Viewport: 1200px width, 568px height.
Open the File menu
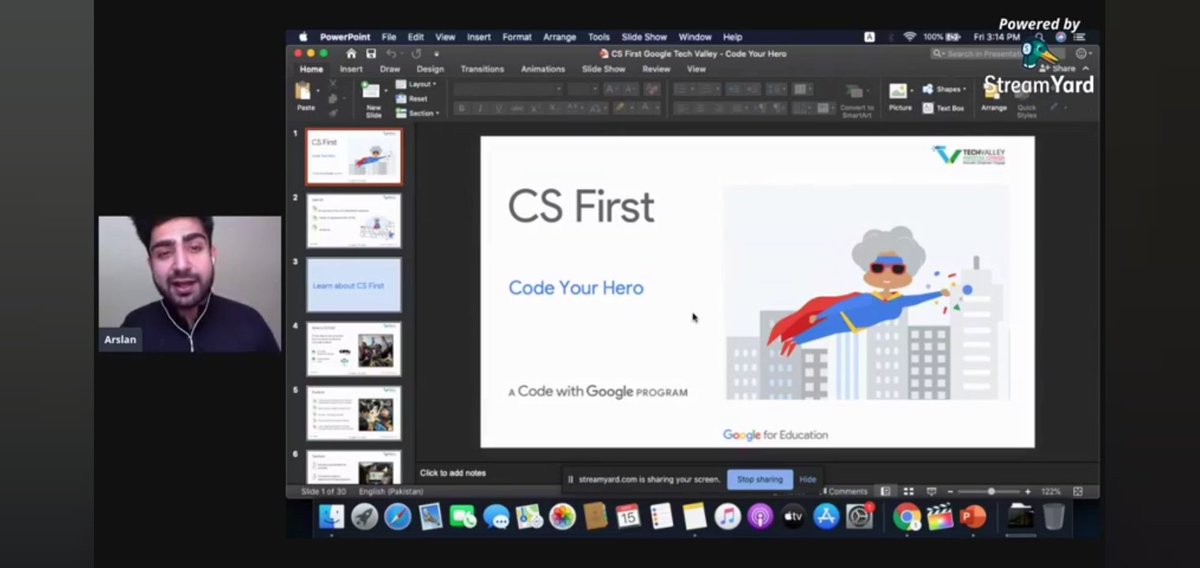389,37
